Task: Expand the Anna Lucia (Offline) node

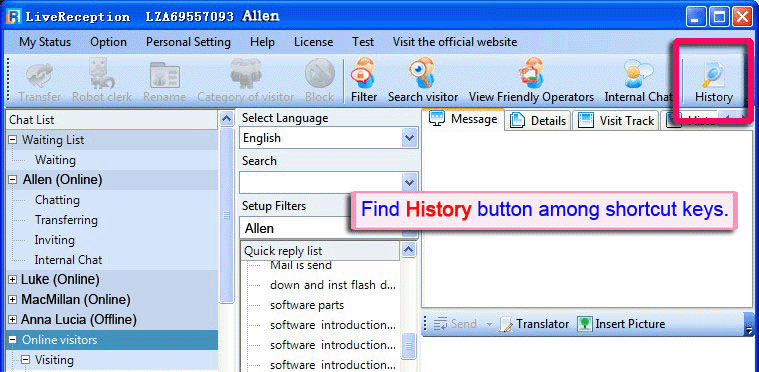Action: (x=13, y=320)
